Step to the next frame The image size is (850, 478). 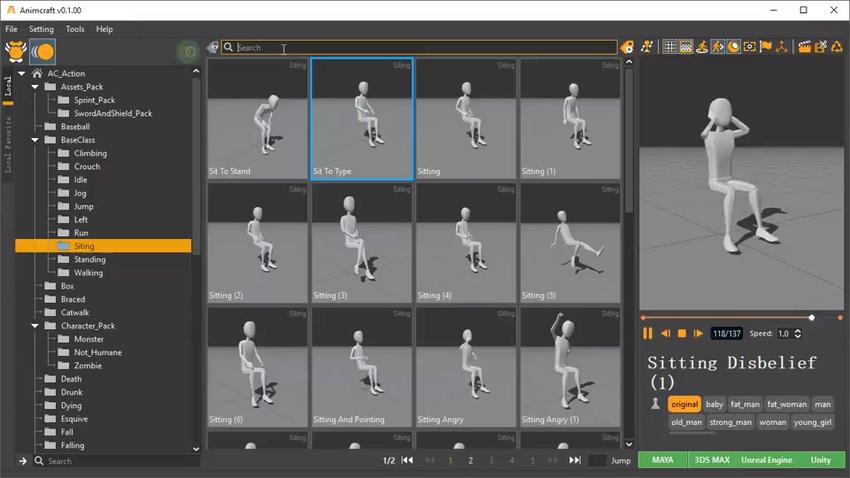698,333
